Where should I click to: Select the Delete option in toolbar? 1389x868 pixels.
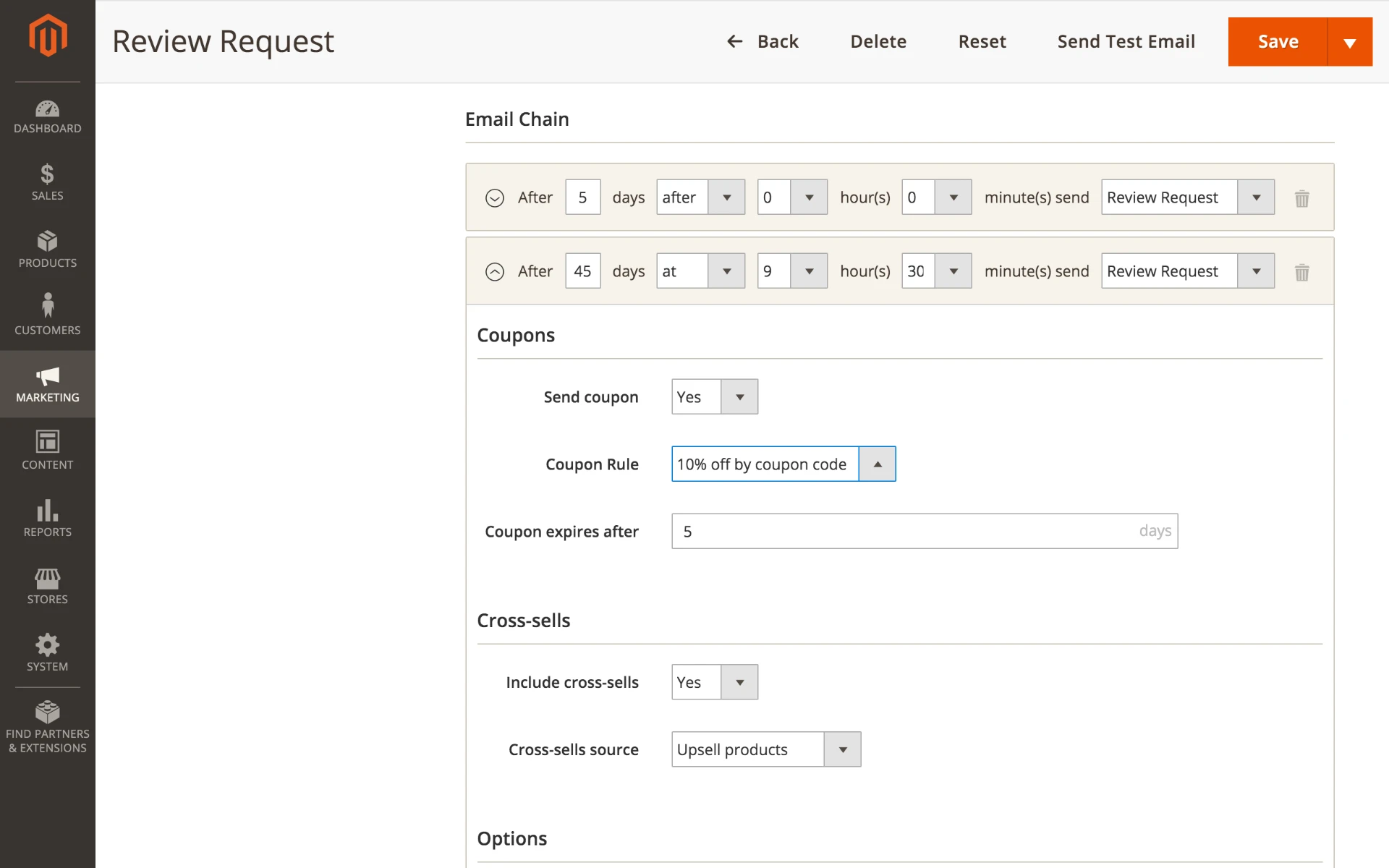pyautogui.click(x=878, y=41)
